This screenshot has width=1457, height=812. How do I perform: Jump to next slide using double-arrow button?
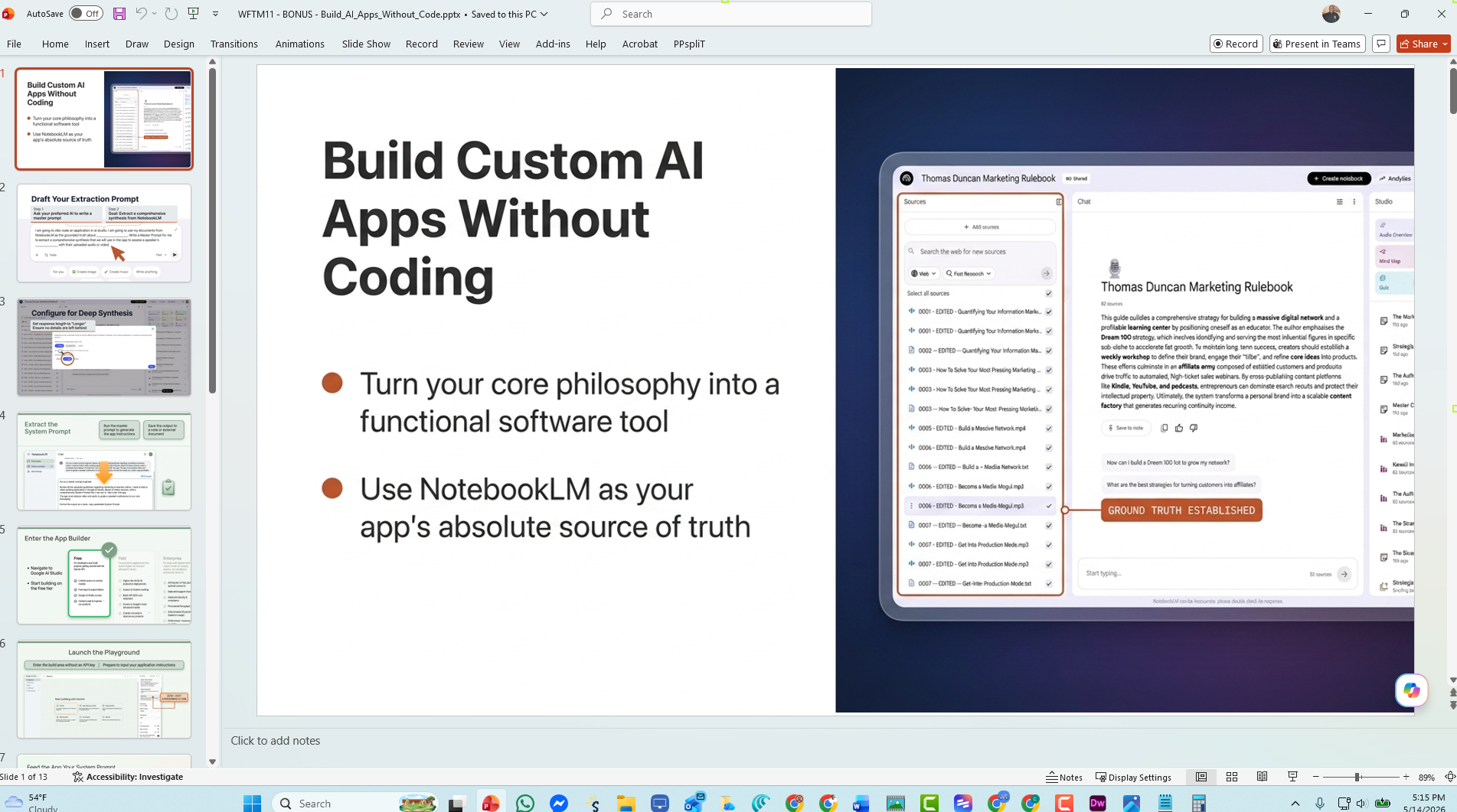coord(1452,704)
